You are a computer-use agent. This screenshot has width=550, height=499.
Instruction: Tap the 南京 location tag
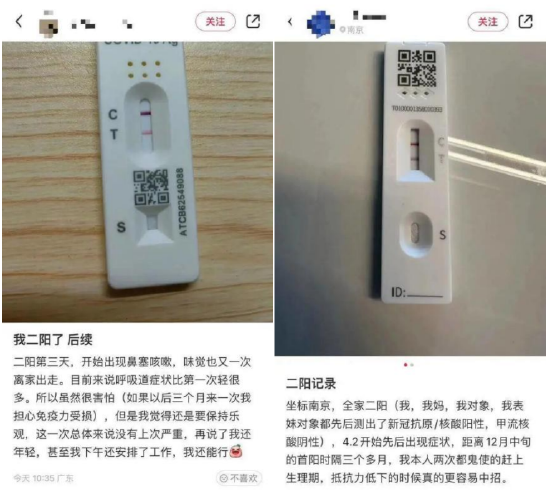coord(352,30)
